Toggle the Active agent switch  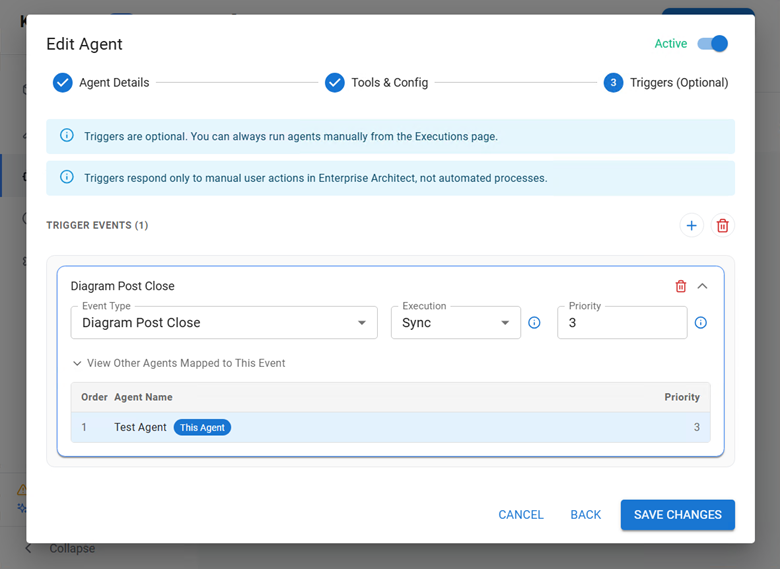pyautogui.click(x=712, y=44)
